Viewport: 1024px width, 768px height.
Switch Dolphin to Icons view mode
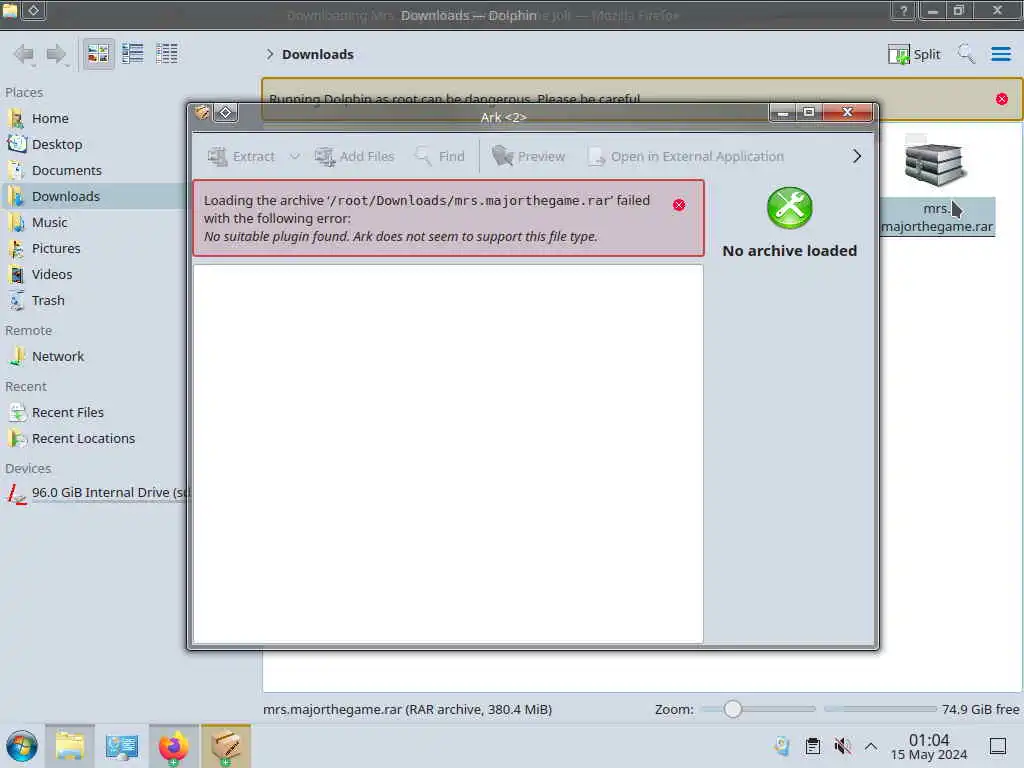click(99, 54)
